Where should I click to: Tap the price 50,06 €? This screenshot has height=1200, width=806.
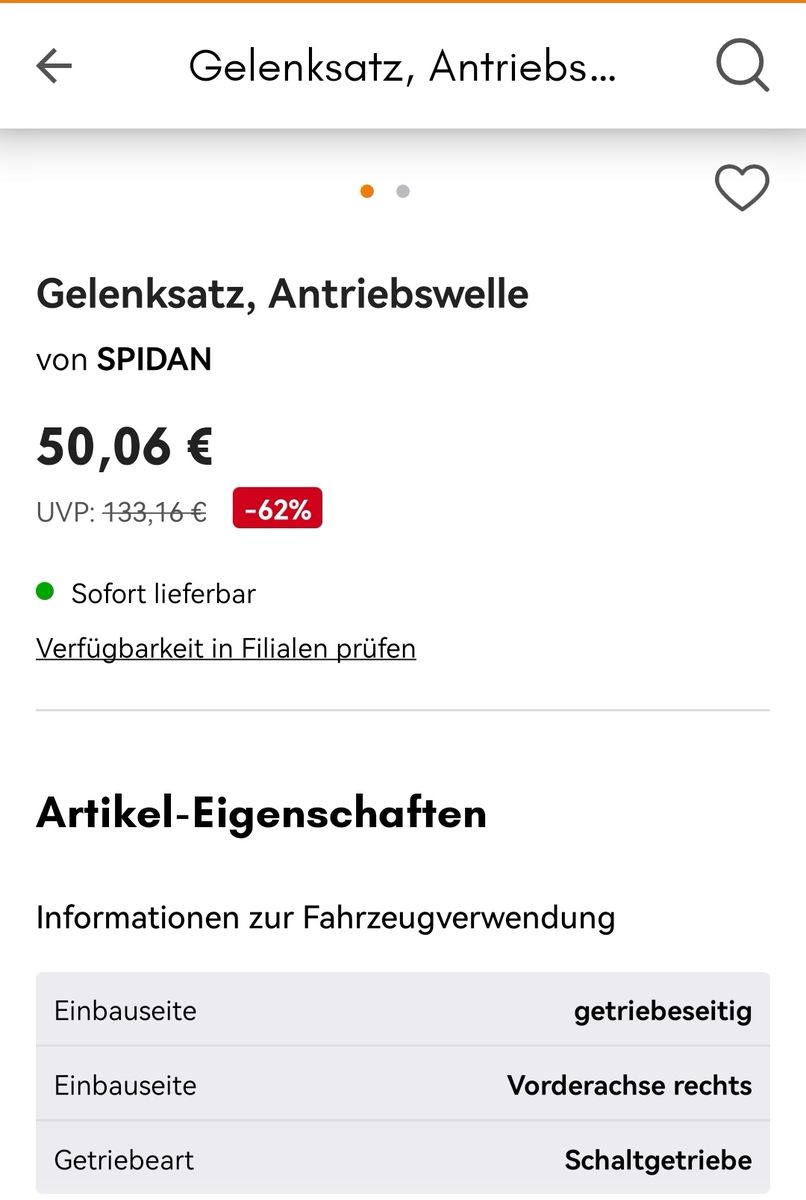coord(125,446)
